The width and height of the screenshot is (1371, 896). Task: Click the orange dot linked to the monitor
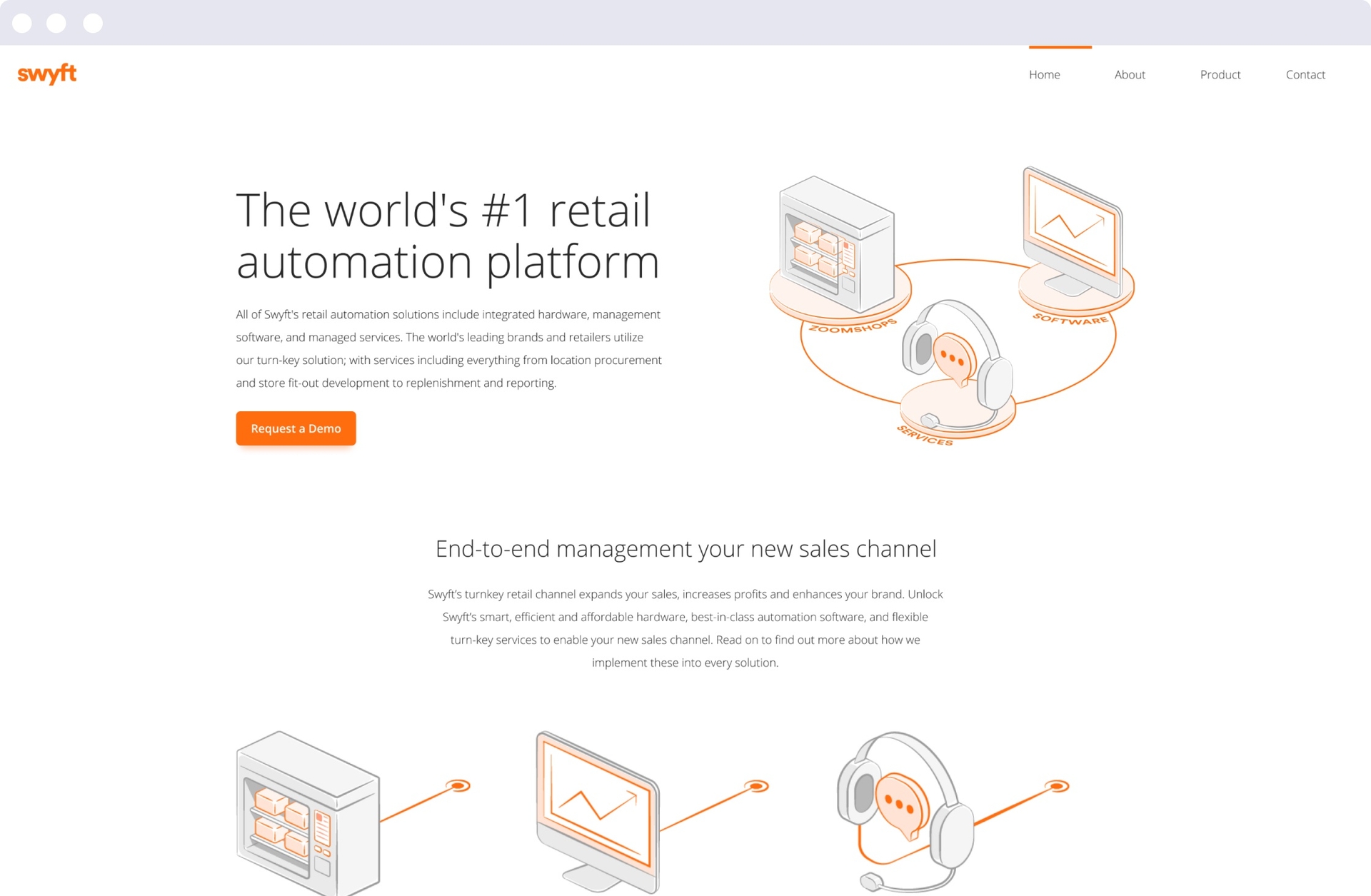[756, 785]
